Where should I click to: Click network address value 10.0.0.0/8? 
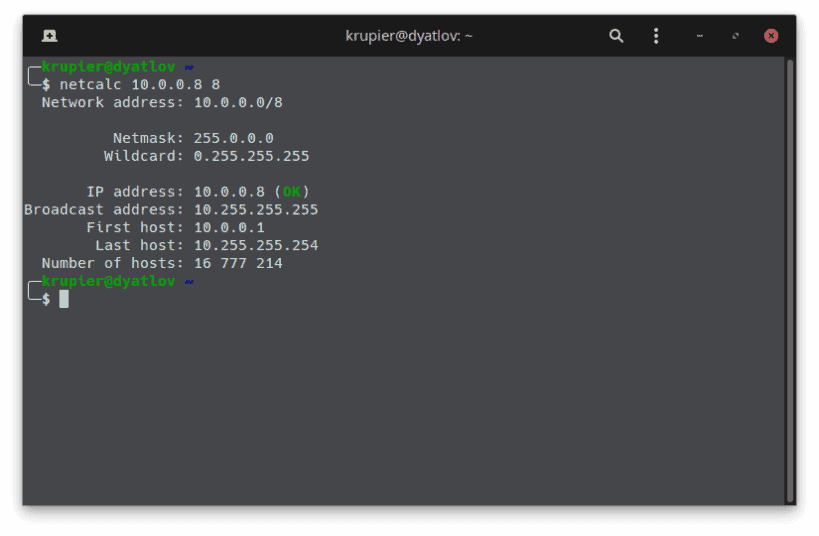[238, 102]
